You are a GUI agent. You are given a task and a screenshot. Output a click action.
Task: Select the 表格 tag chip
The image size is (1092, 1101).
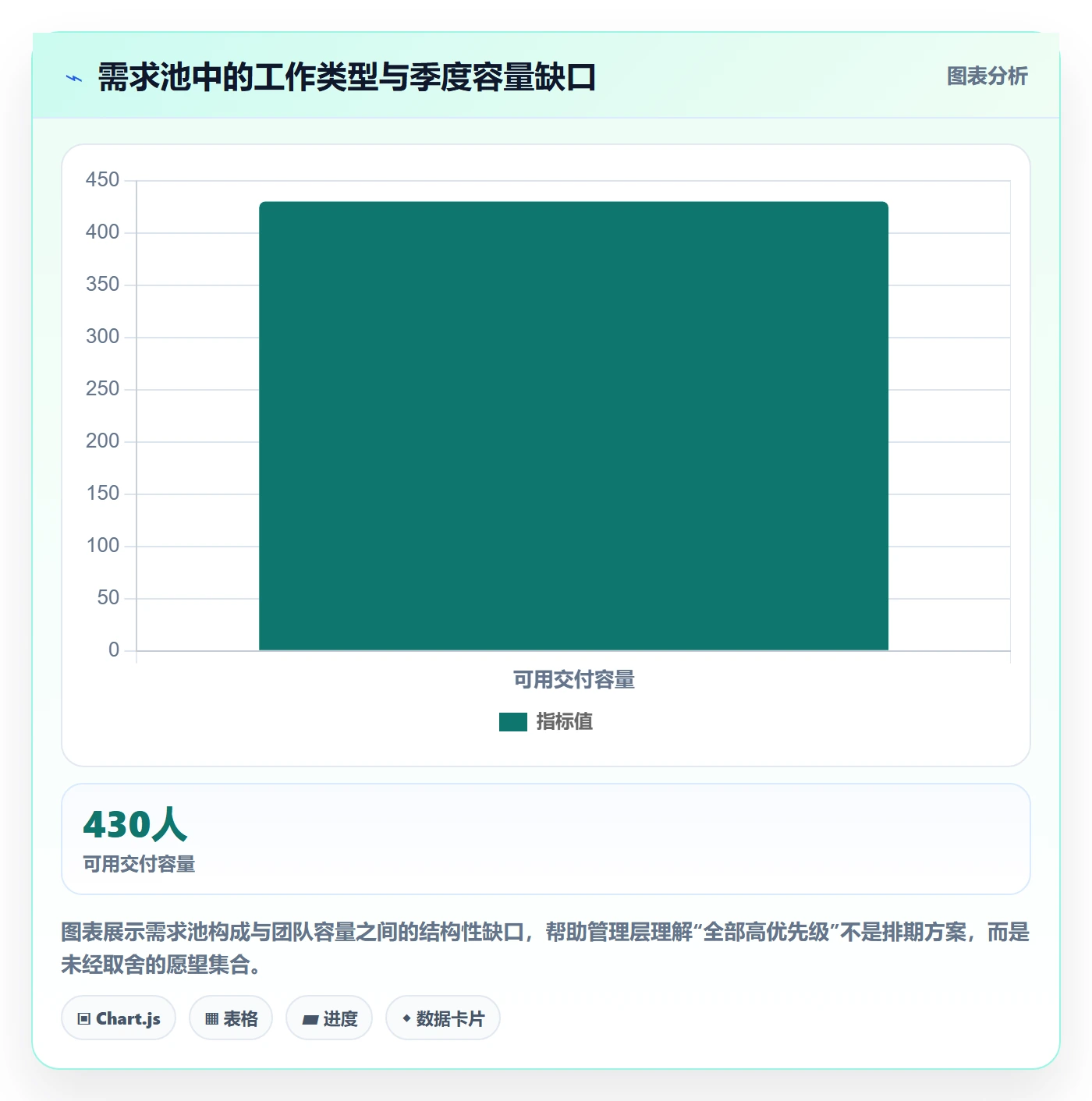(x=231, y=1018)
